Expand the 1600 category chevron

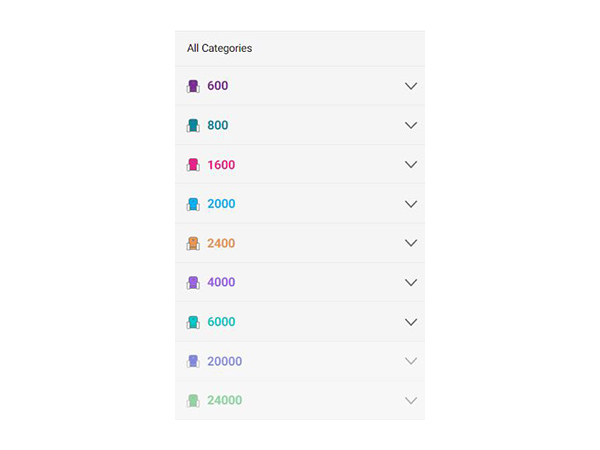click(410, 164)
